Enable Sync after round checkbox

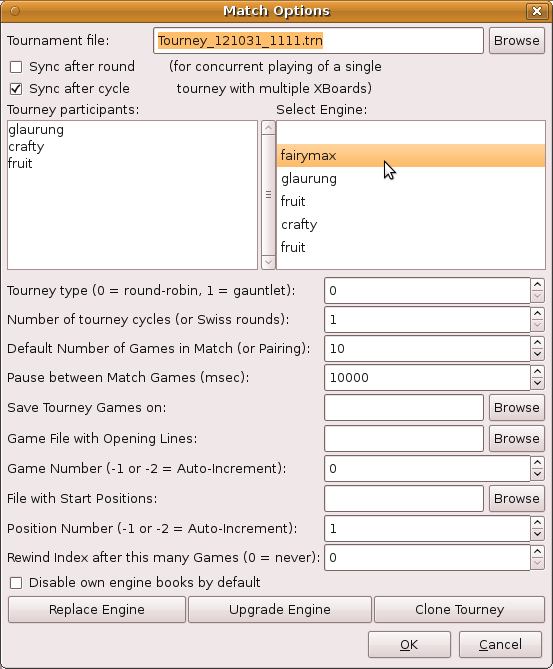click(16, 67)
